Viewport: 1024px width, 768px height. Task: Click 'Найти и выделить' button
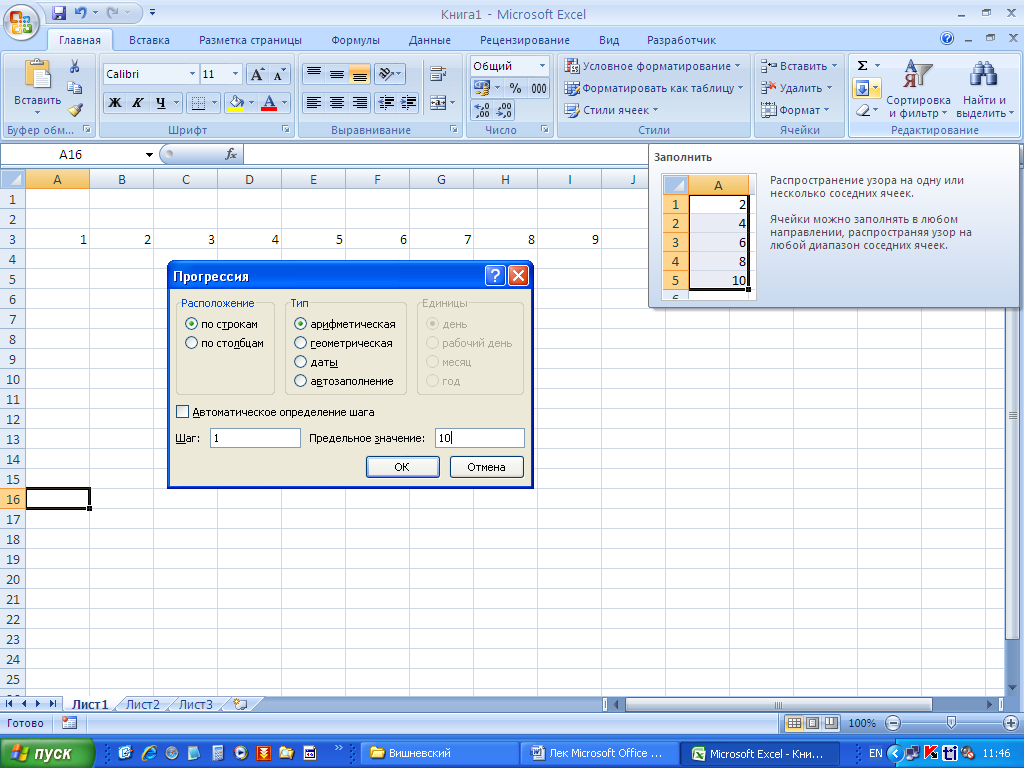[985, 89]
